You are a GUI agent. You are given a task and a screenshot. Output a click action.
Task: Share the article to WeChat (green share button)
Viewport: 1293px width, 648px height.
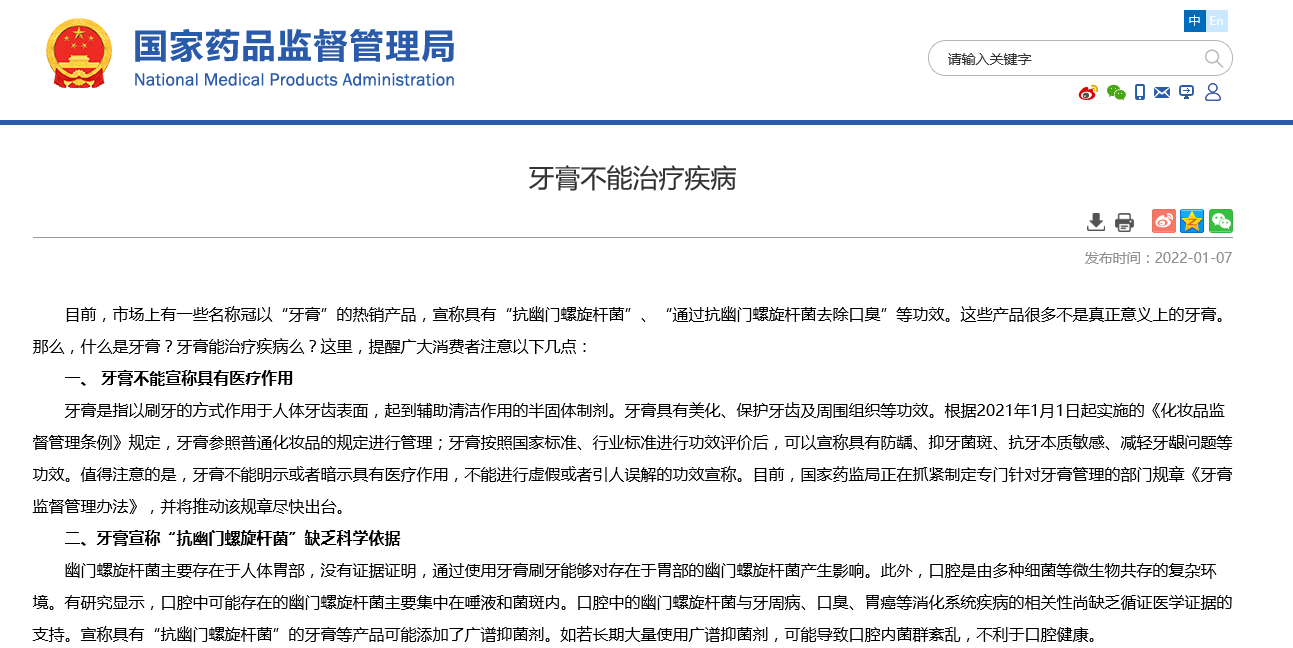1221,221
